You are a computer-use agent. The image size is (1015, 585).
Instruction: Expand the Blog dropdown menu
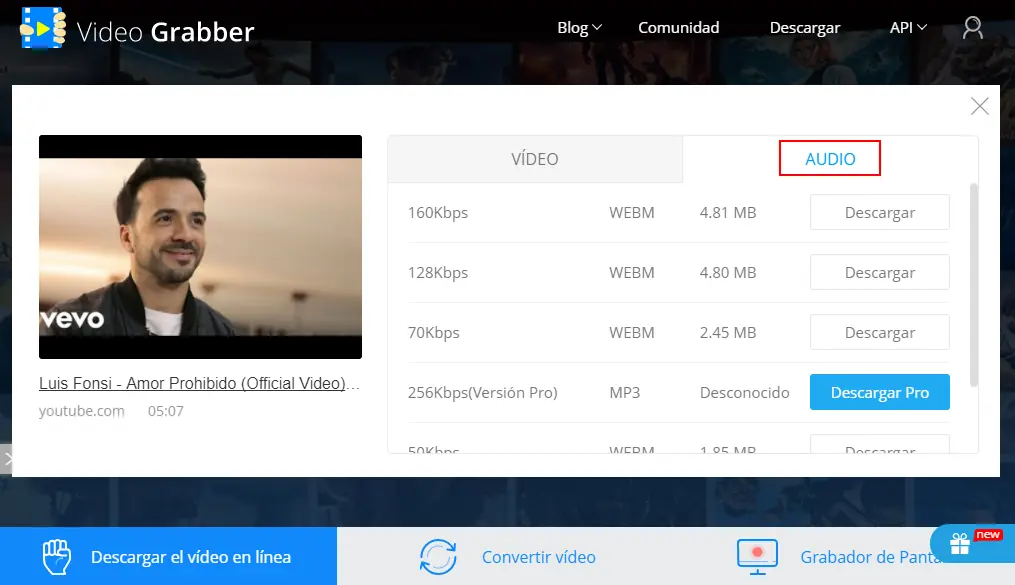click(579, 28)
